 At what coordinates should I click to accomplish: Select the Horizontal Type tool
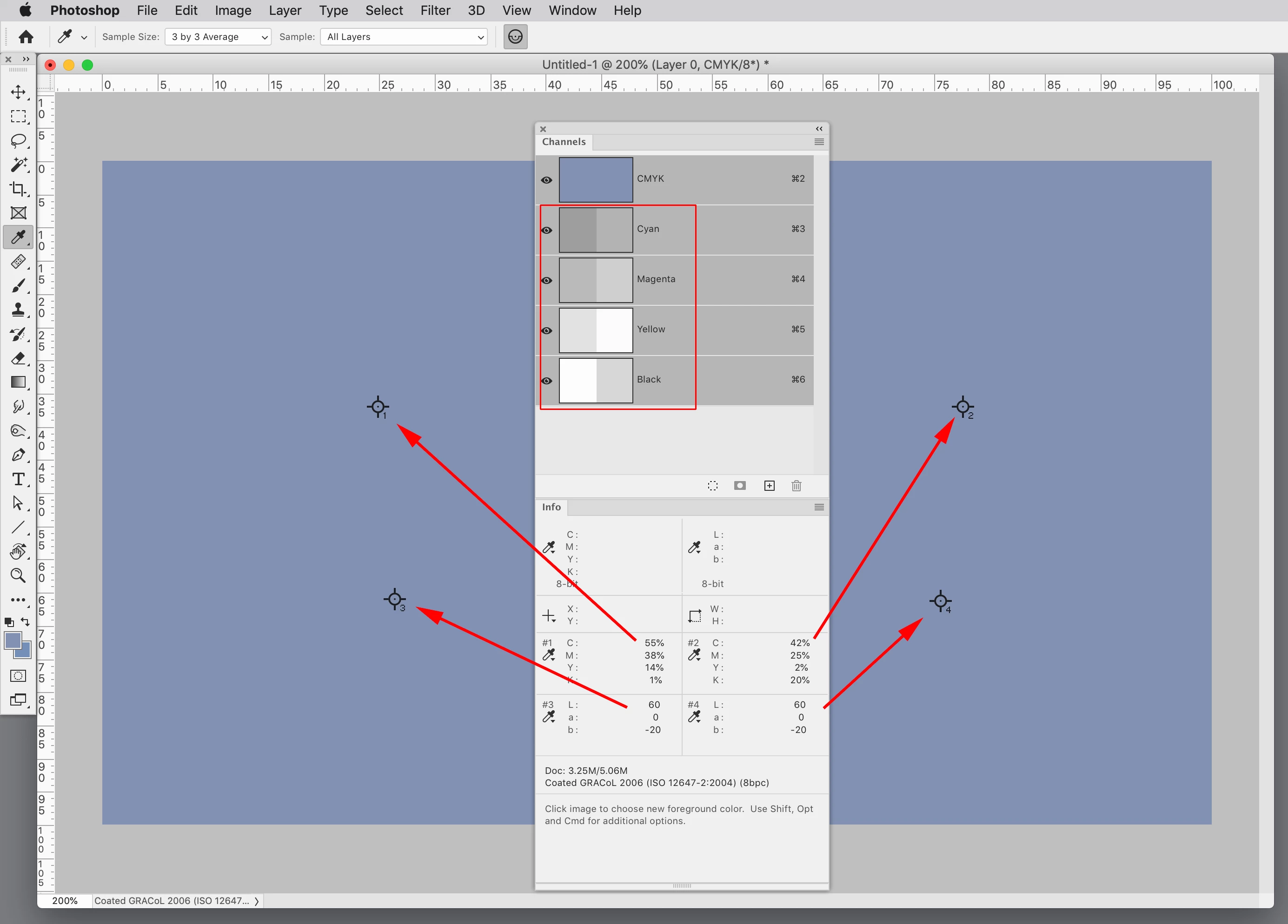point(18,480)
